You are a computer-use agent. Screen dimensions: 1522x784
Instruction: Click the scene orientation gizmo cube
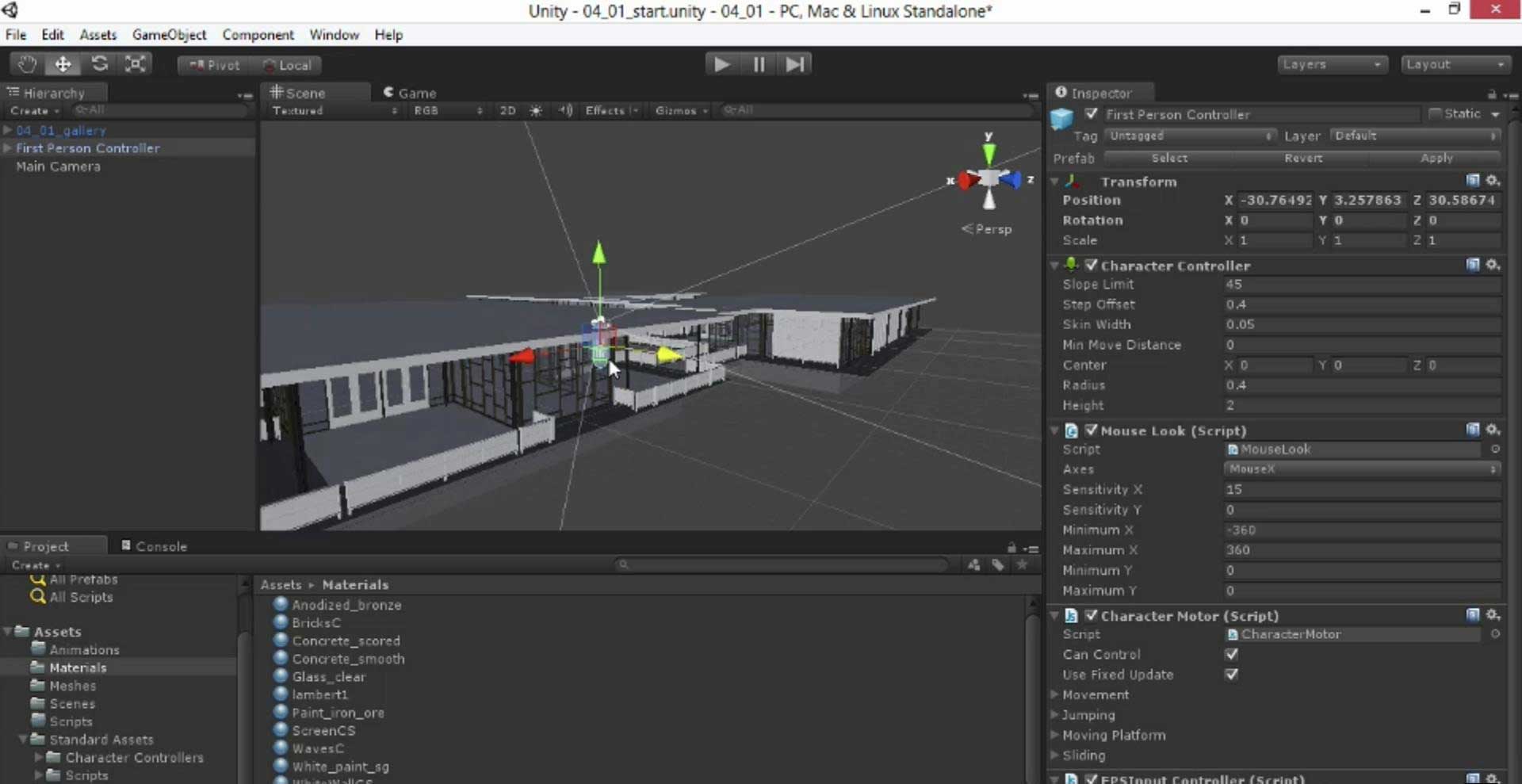click(989, 179)
